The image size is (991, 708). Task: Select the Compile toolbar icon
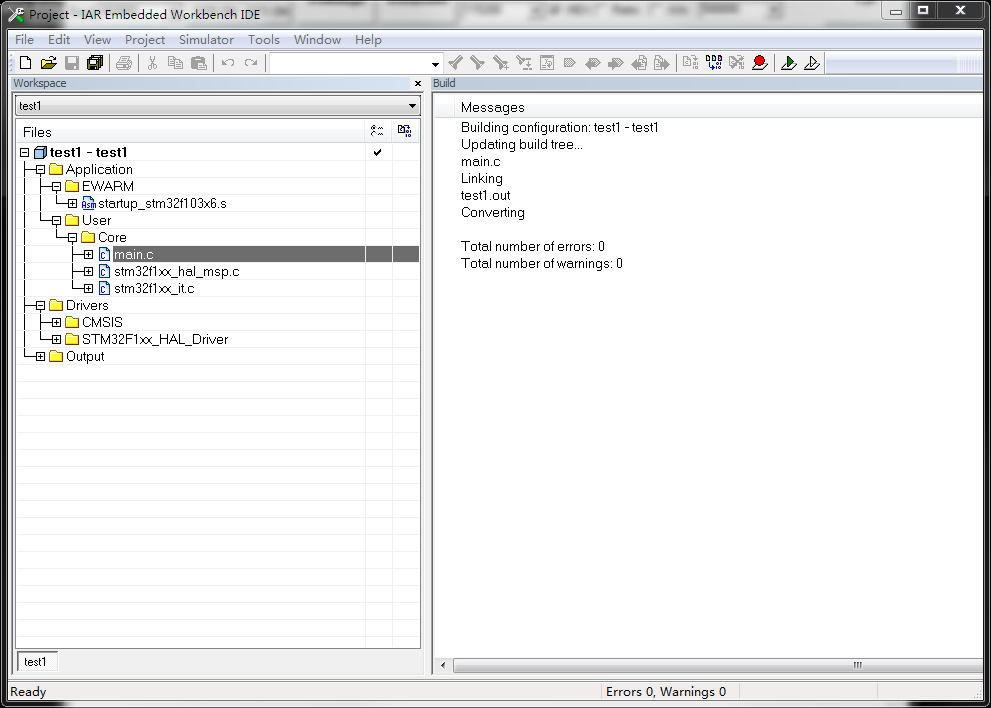tap(689, 62)
